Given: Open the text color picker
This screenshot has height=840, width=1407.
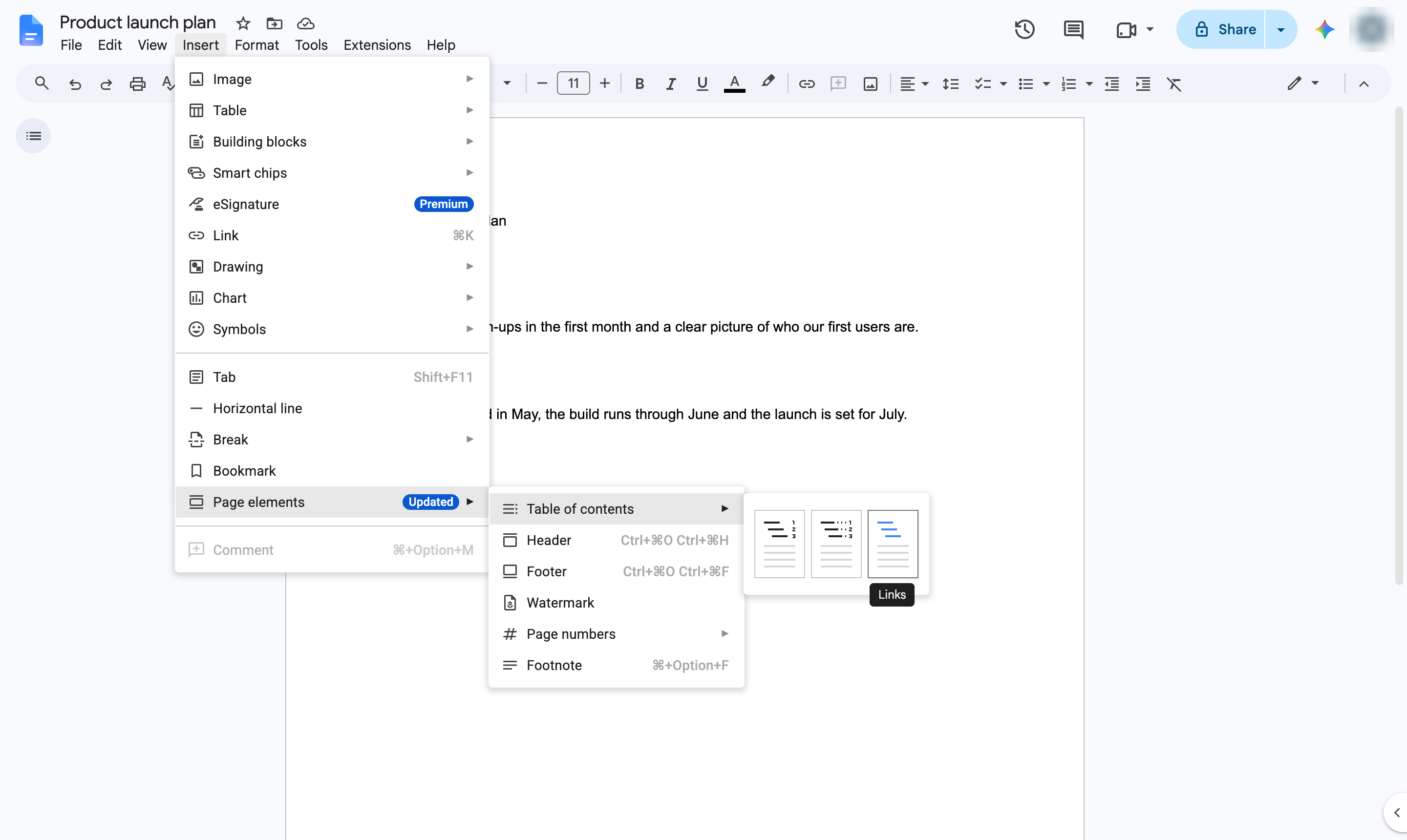Looking at the screenshot, I should coord(734,84).
